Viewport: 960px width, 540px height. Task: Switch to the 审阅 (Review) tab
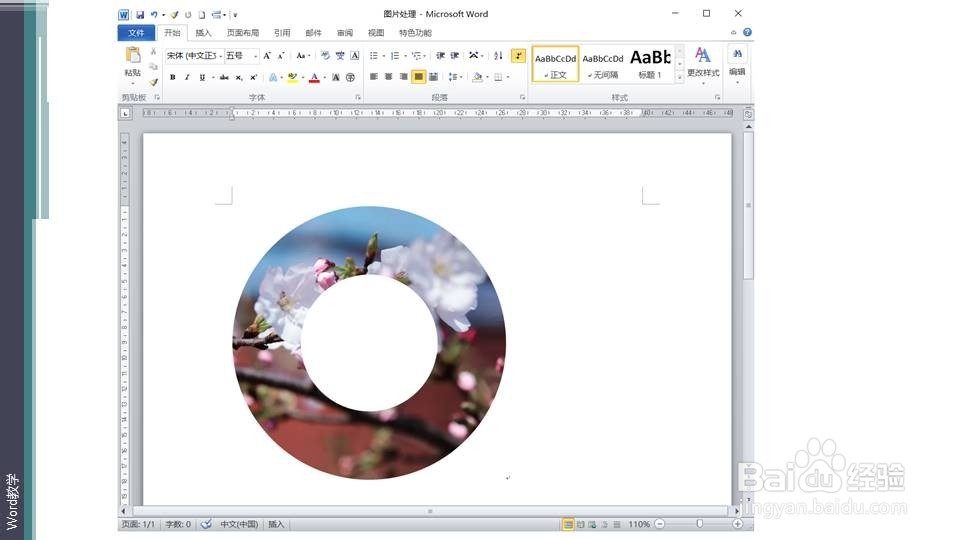[x=345, y=33]
